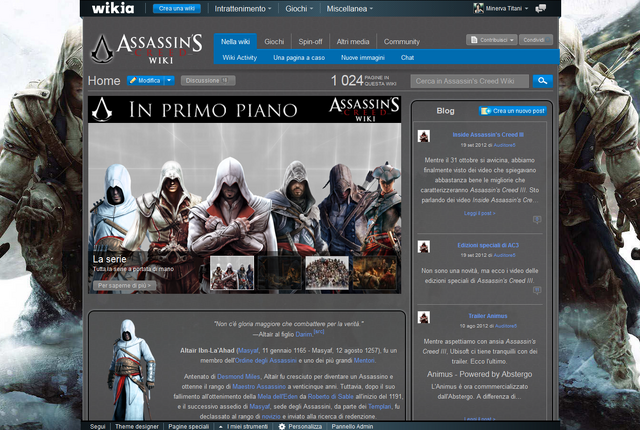The image size is (640, 430).
Task: Open Wiki Activity submenu item
Action: click(x=240, y=58)
